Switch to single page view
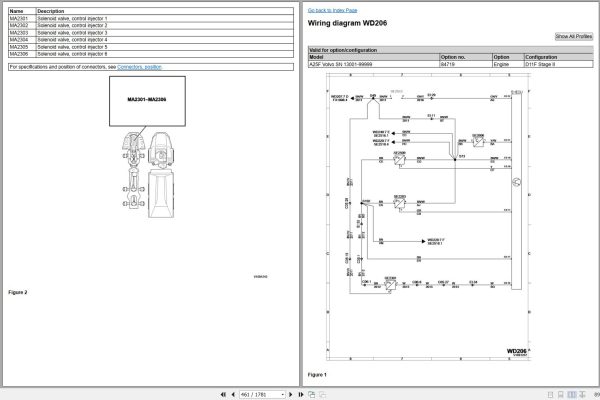This screenshot has width=600, height=400. coord(551,394)
